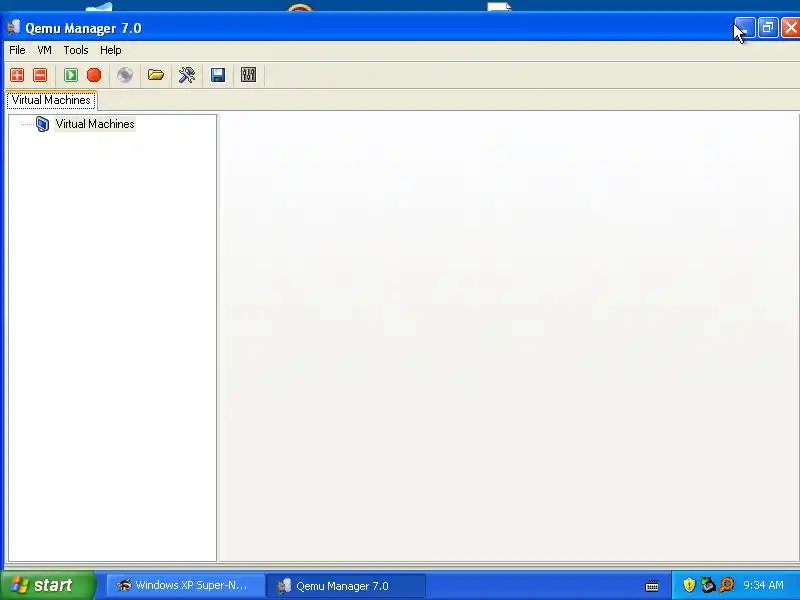Image resolution: width=800 pixels, height=600 pixels.
Task: Open the File menu
Action: [x=17, y=50]
